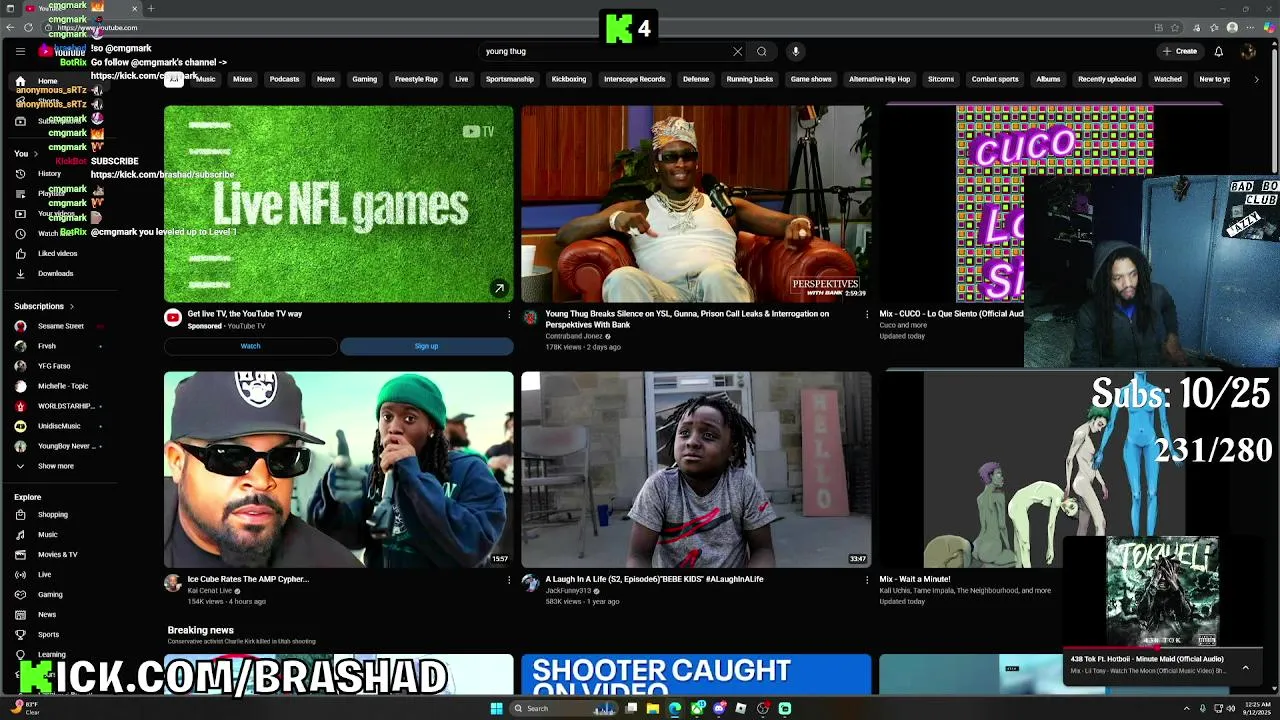Open options menu for Ice Cube video

point(508,580)
